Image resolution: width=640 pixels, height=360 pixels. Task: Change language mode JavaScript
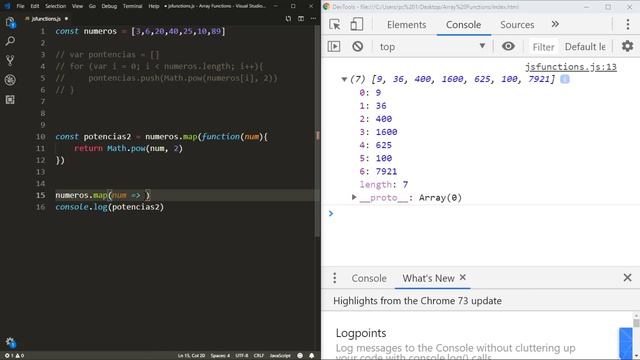coord(280,356)
